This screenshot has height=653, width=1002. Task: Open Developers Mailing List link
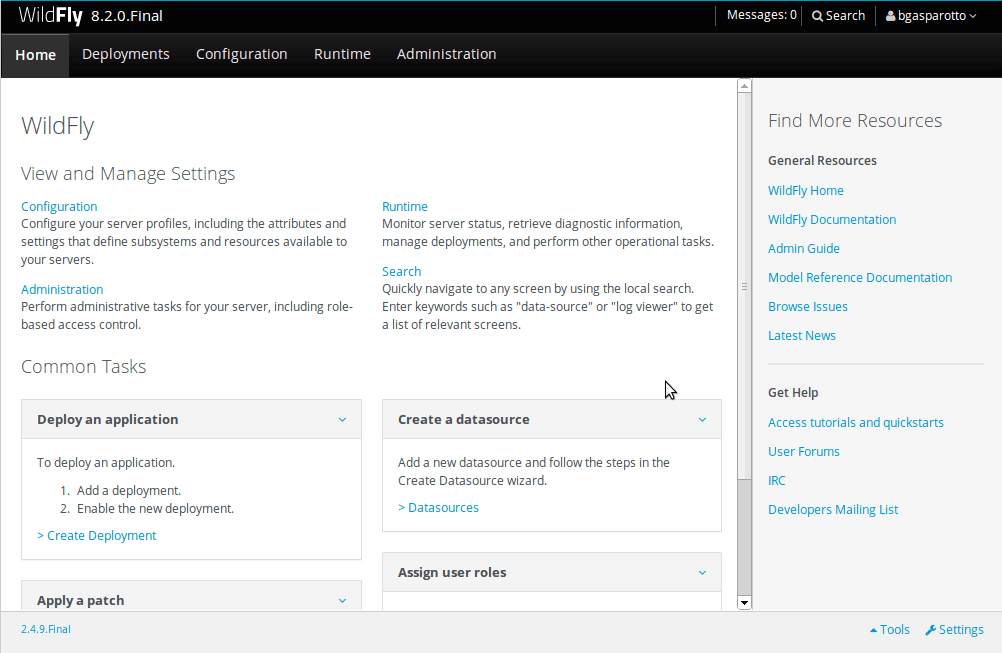[x=833, y=509]
